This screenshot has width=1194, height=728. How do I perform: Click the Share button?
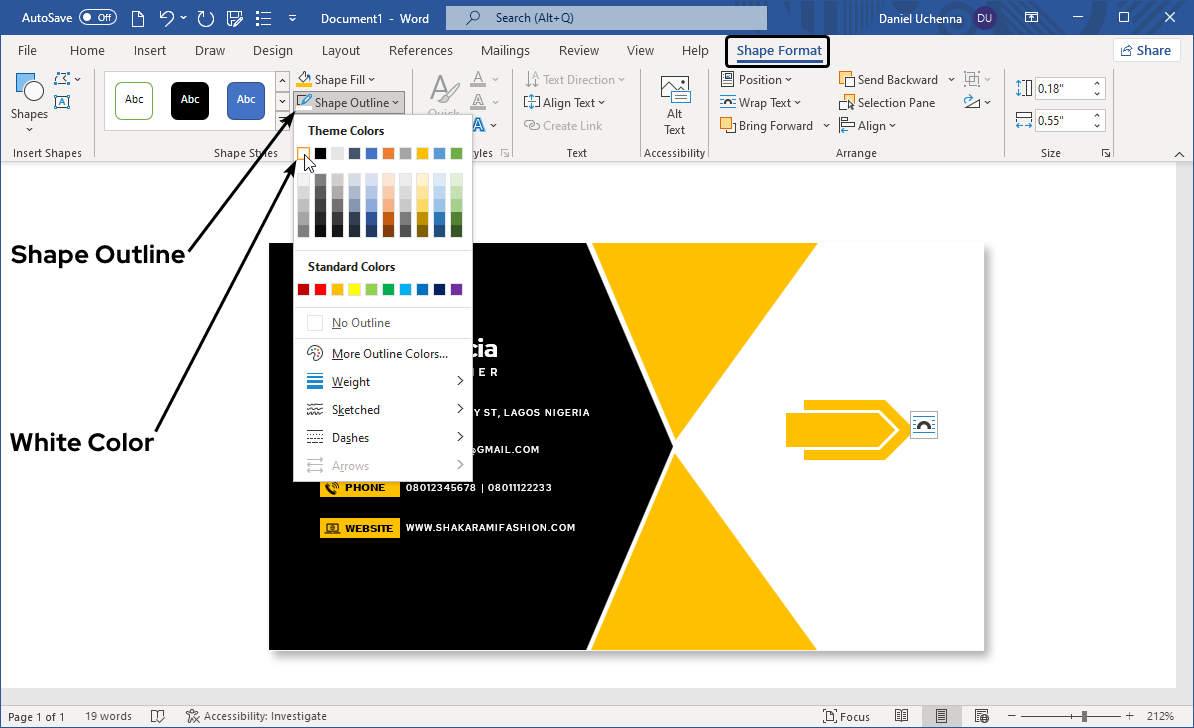1145,51
